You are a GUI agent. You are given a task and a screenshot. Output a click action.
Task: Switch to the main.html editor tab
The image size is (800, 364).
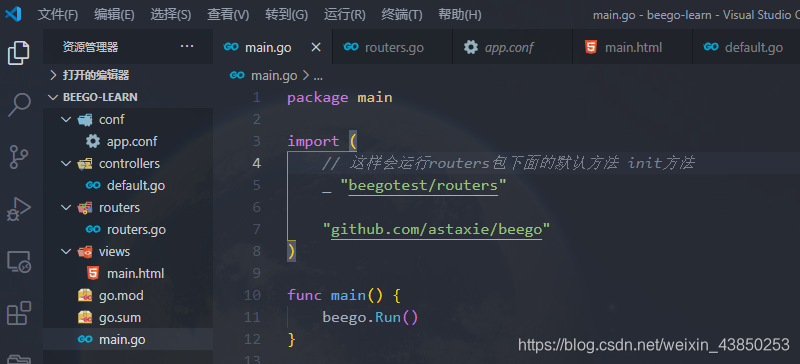tap(633, 47)
